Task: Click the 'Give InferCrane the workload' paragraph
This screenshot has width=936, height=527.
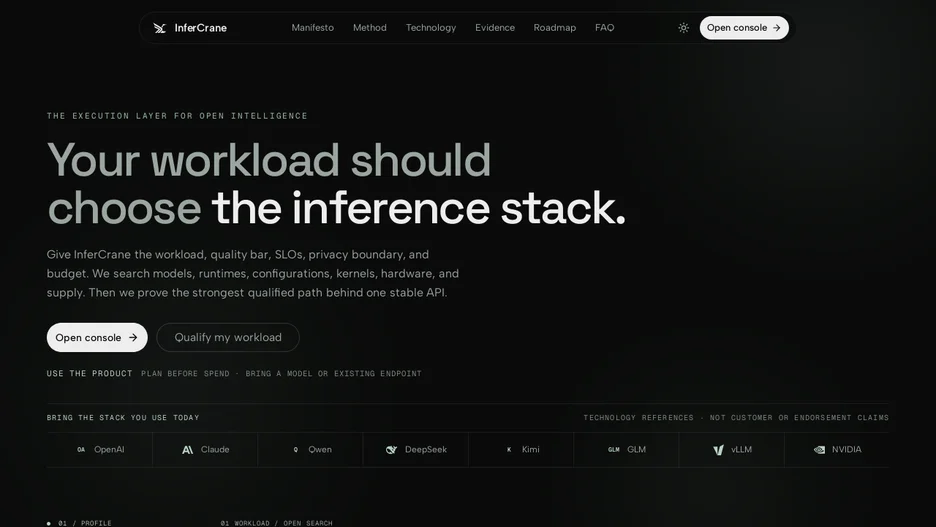Action: click(253, 273)
